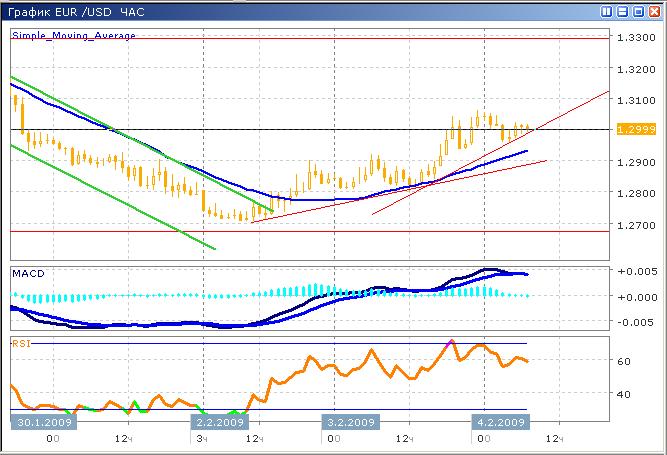Click the -0.005 MACD axis label

pyautogui.click(x=637, y=322)
